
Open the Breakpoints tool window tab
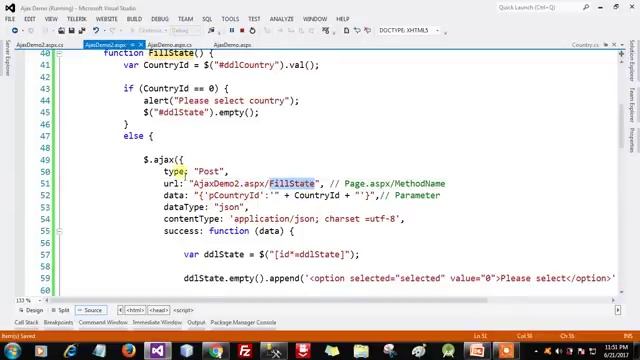point(58,322)
